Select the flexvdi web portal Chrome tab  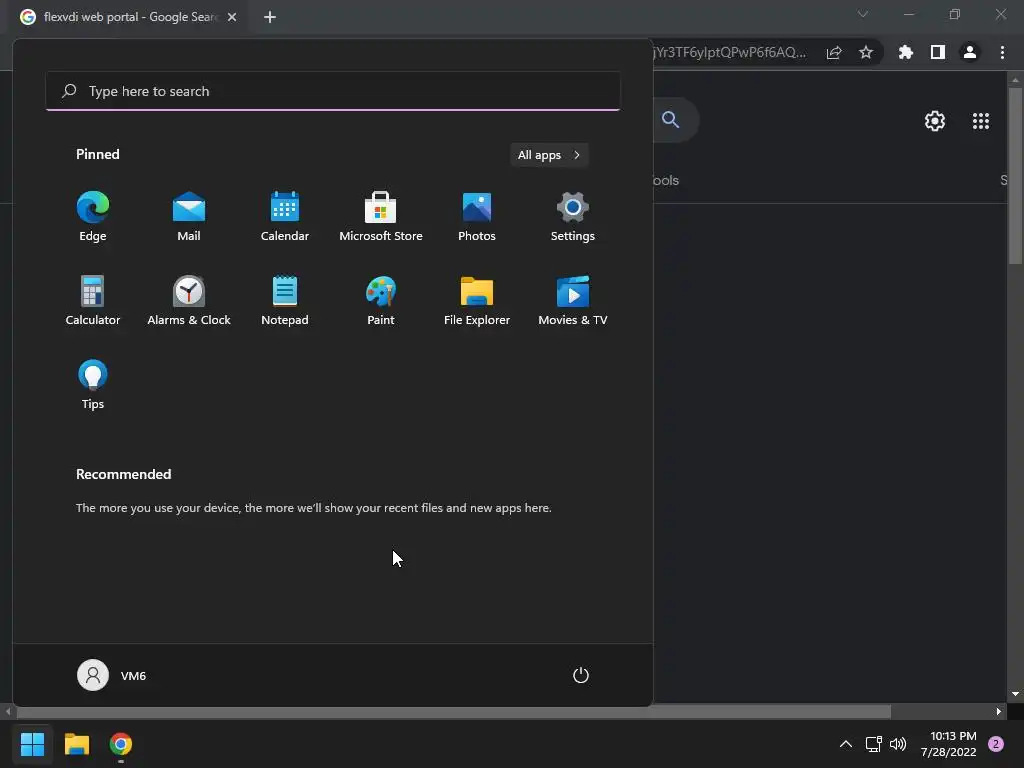point(130,17)
